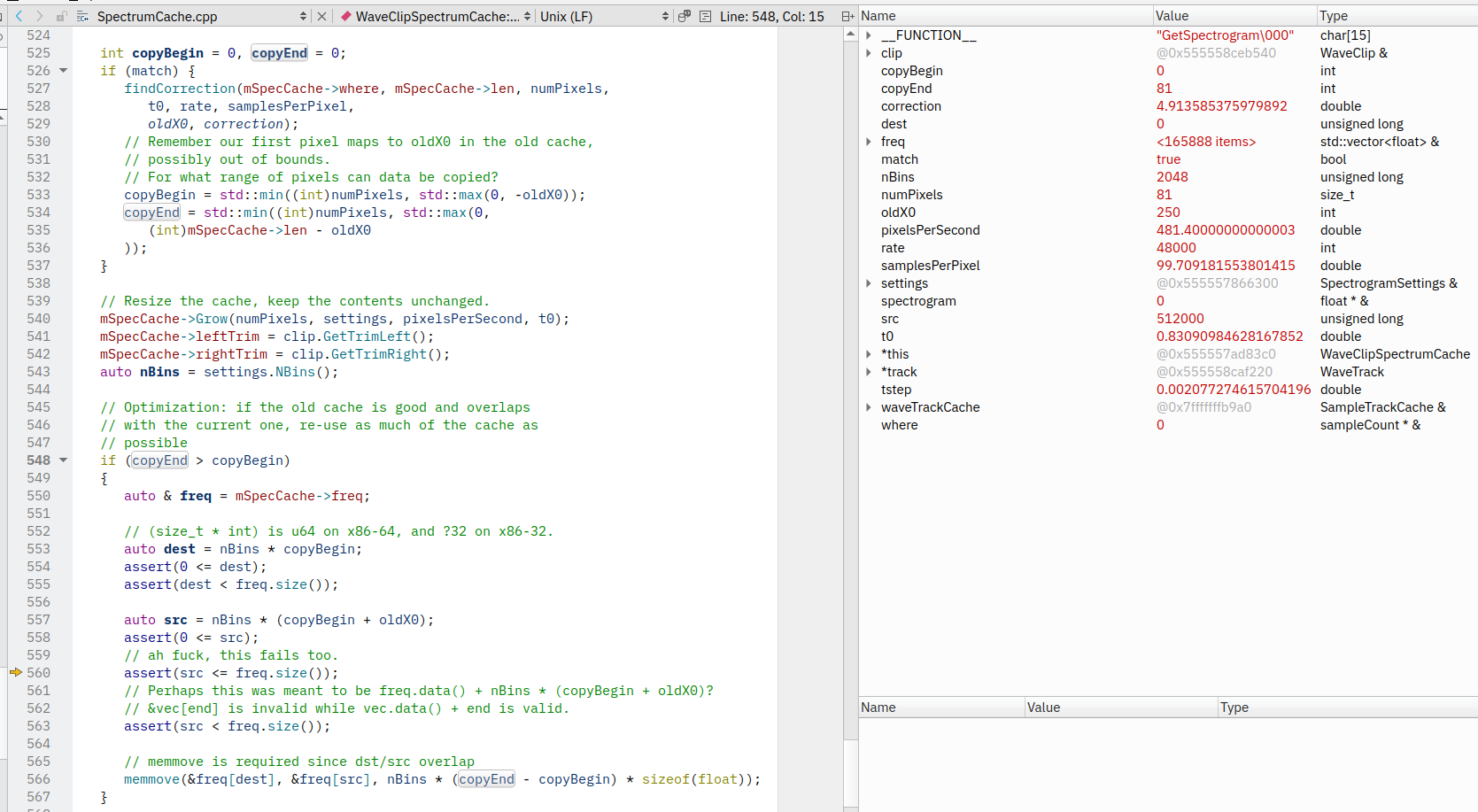Click the back navigation arrow

pos(19,15)
